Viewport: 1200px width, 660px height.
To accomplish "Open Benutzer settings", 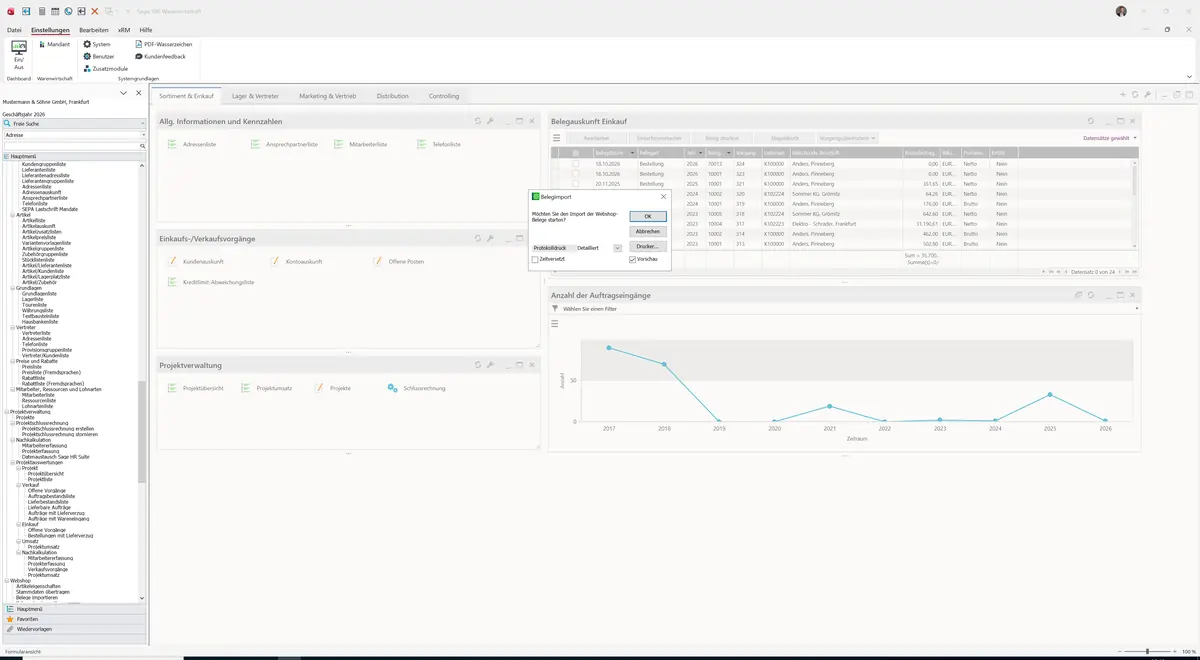I will click(x=99, y=56).
